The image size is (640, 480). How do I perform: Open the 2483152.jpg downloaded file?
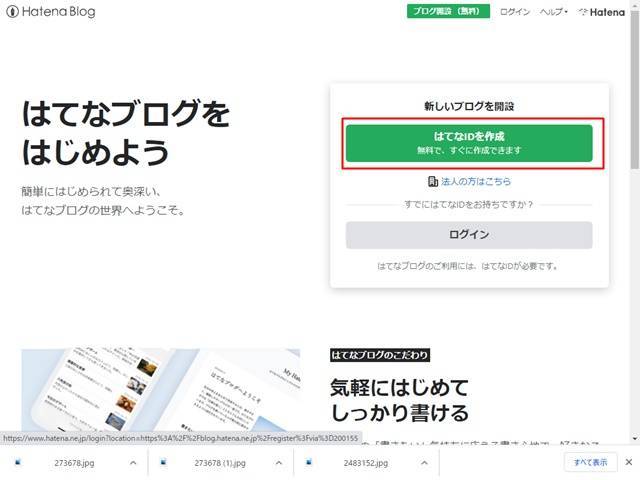pos(366,463)
